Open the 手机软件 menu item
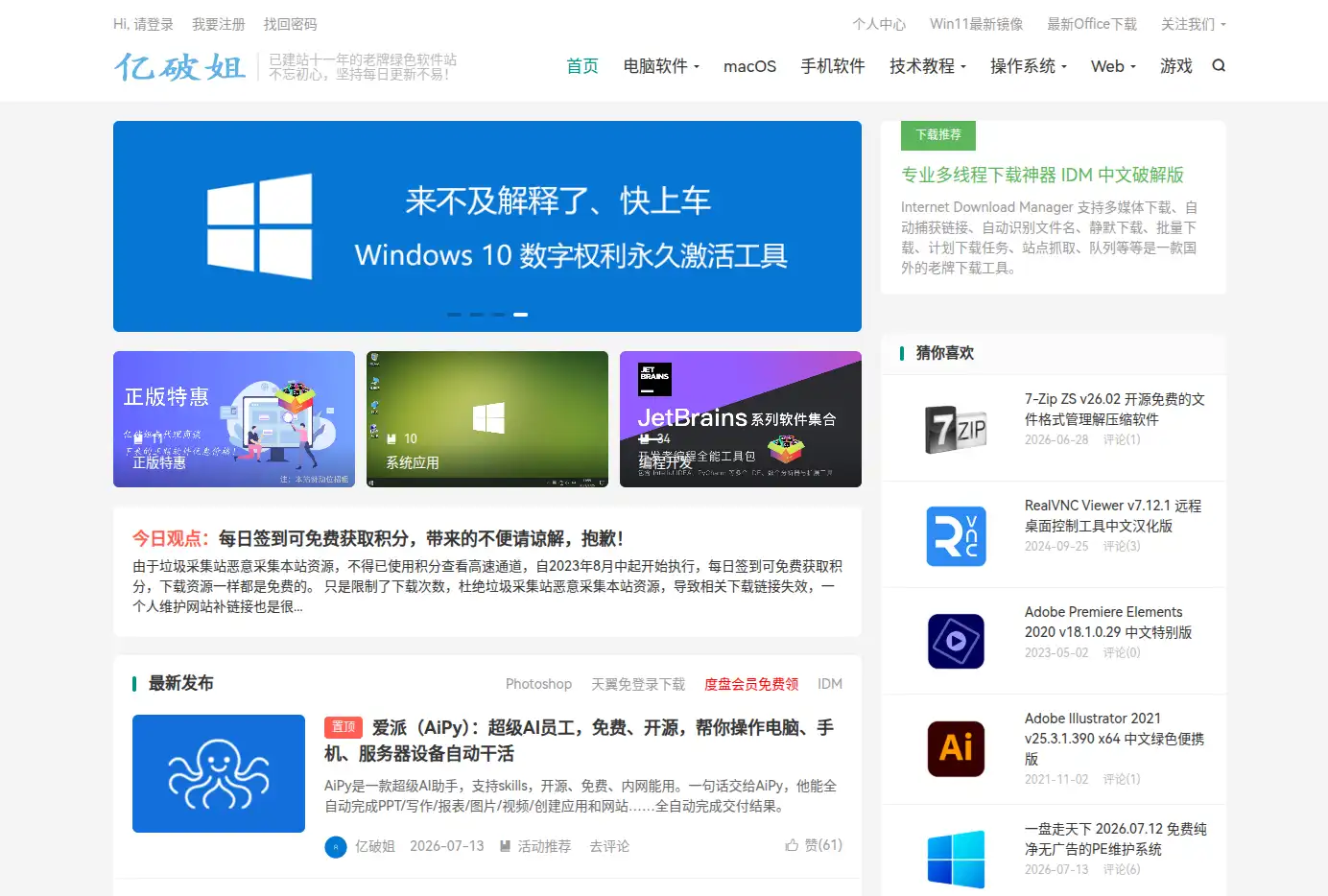This screenshot has width=1328, height=896. point(833,66)
